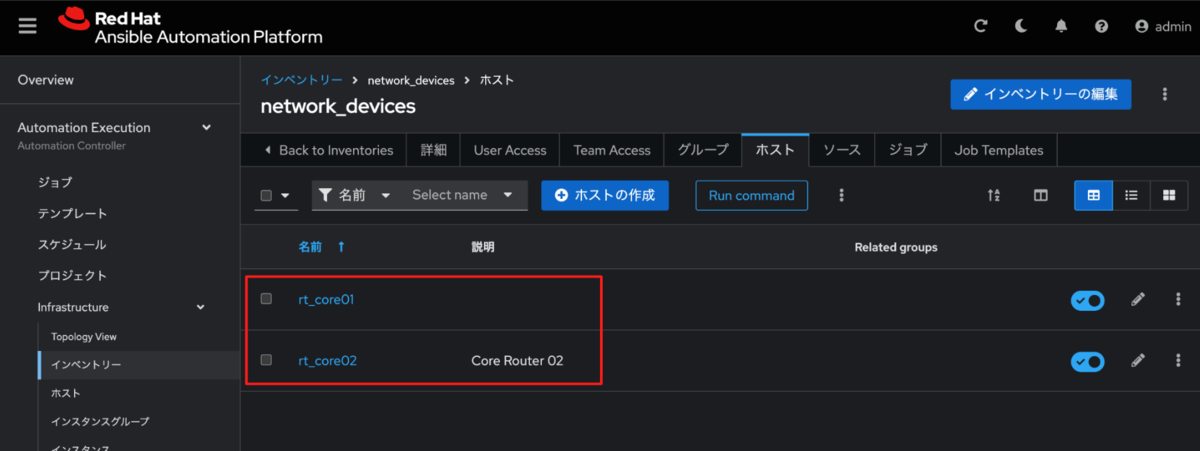This screenshot has height=451, width=1200.
Task: Open kebab menu for rt_core02 row
Action: point(1177,360)
